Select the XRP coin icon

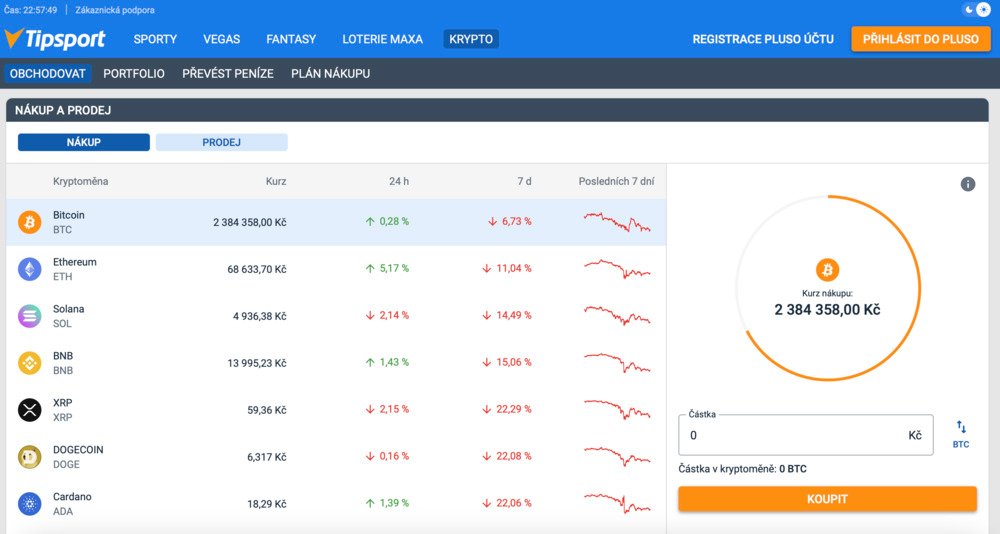pos(30,410)
